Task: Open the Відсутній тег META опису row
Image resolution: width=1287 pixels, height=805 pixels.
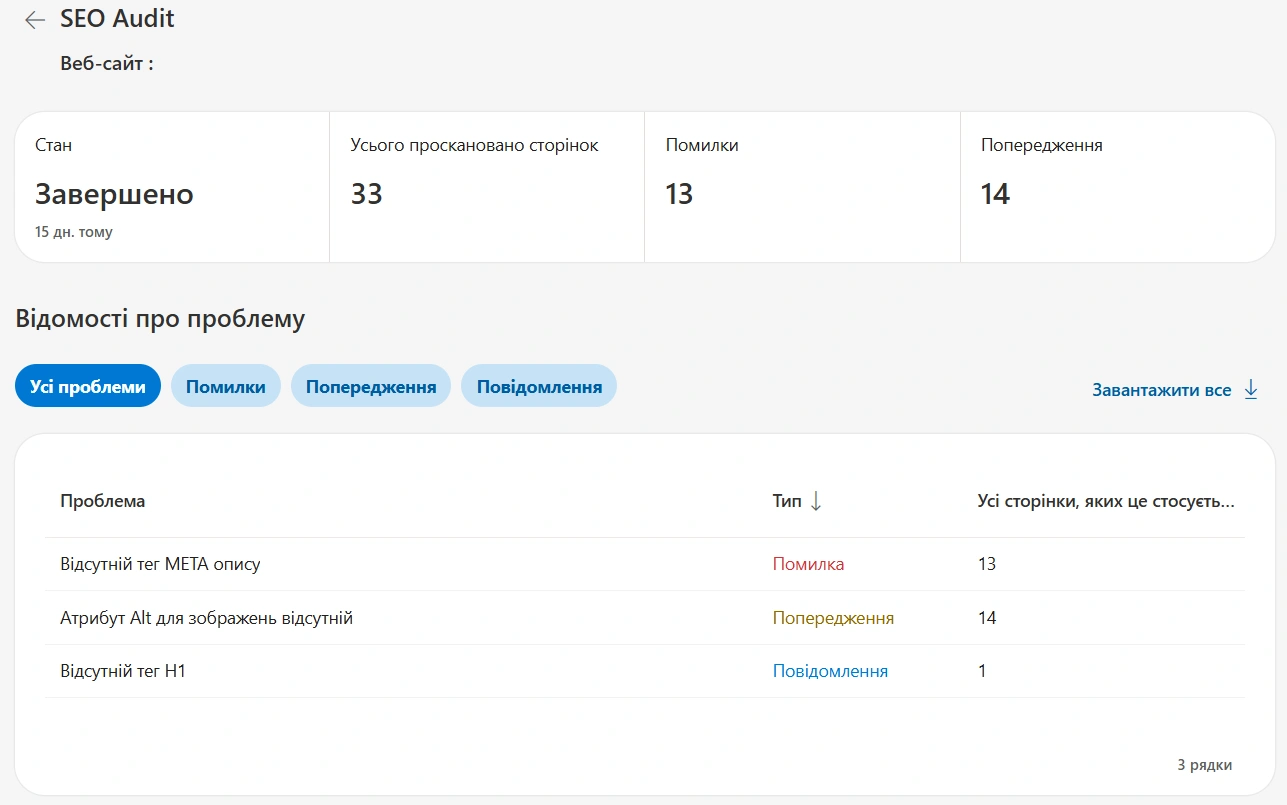Action: pyautogui.click(x=645, y=564)
